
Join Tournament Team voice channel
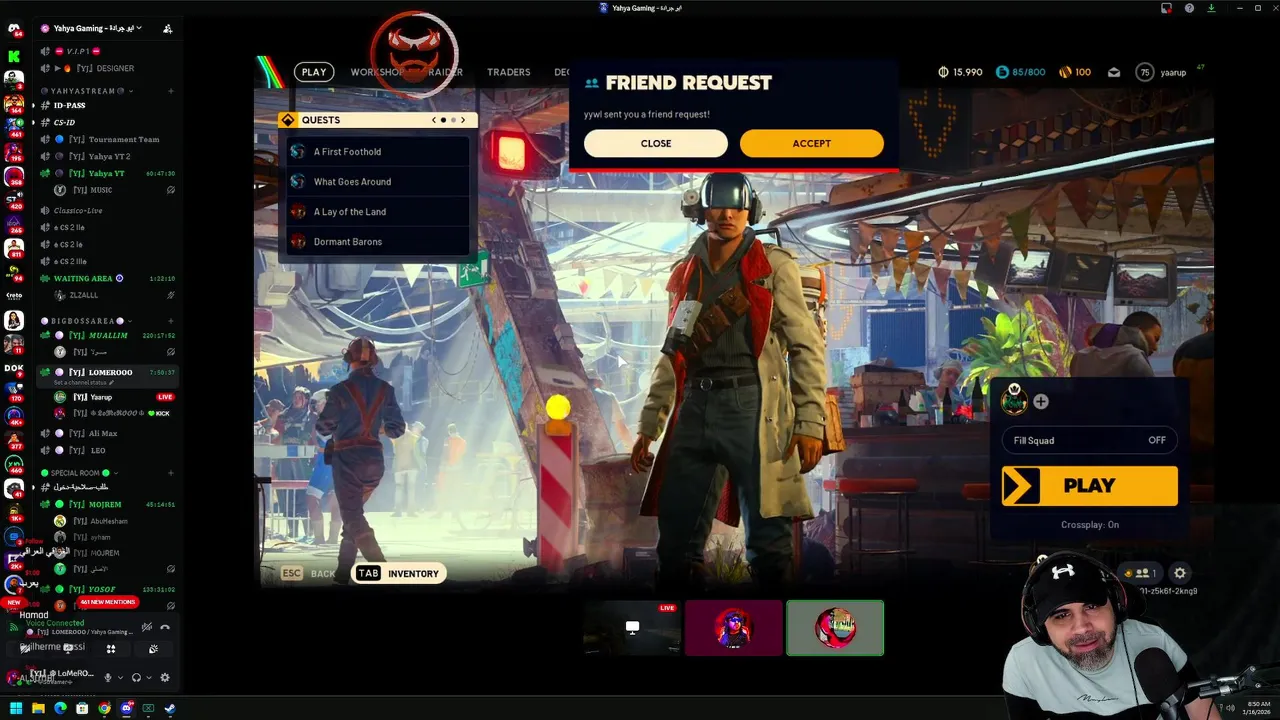tap(105, 139)
